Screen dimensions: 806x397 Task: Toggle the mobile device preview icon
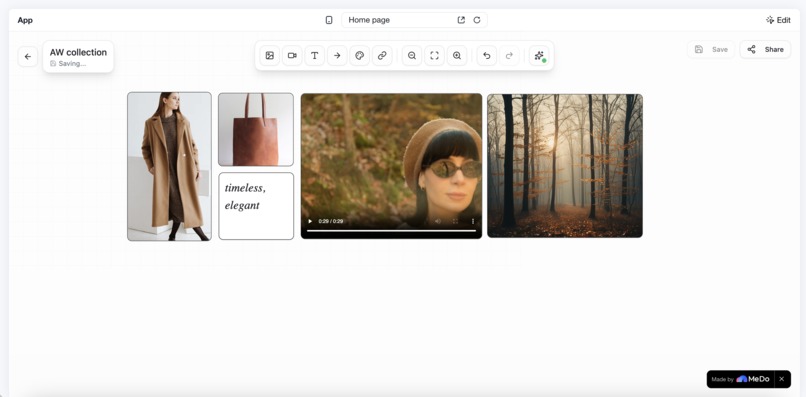(x=329, y=20)
